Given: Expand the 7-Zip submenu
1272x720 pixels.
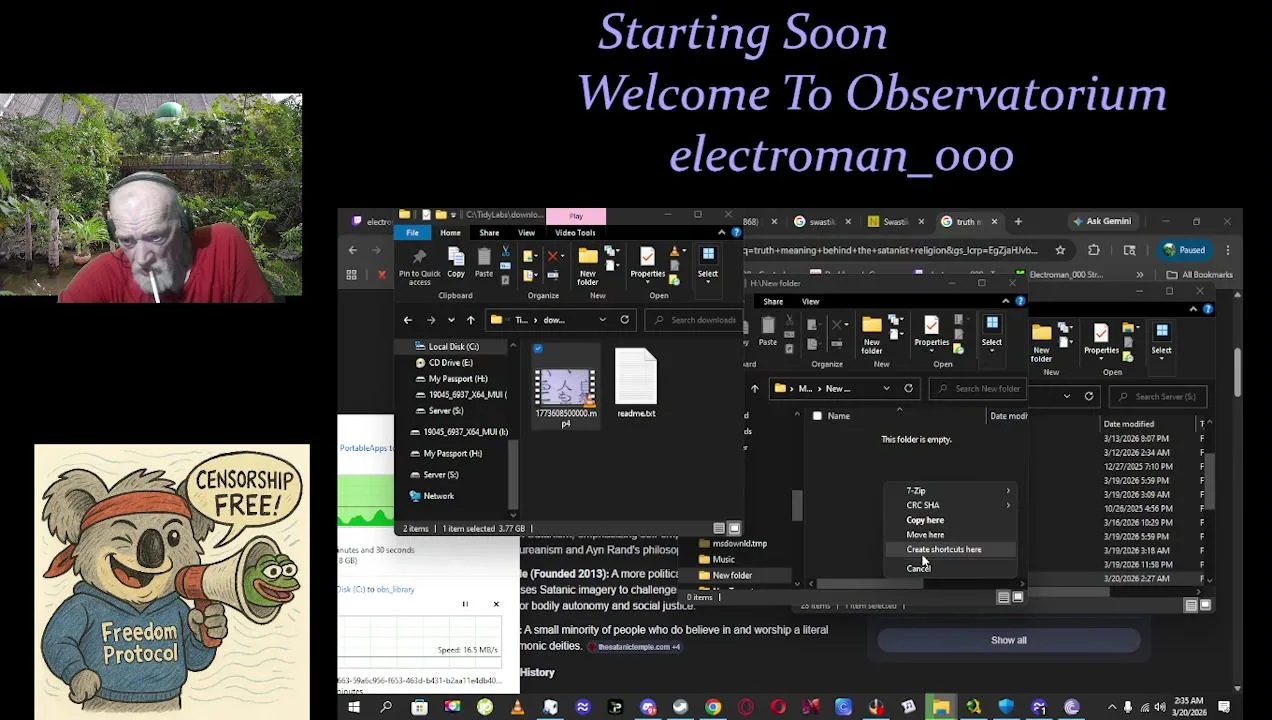Looking at the screenshot, I should [952, 491].
